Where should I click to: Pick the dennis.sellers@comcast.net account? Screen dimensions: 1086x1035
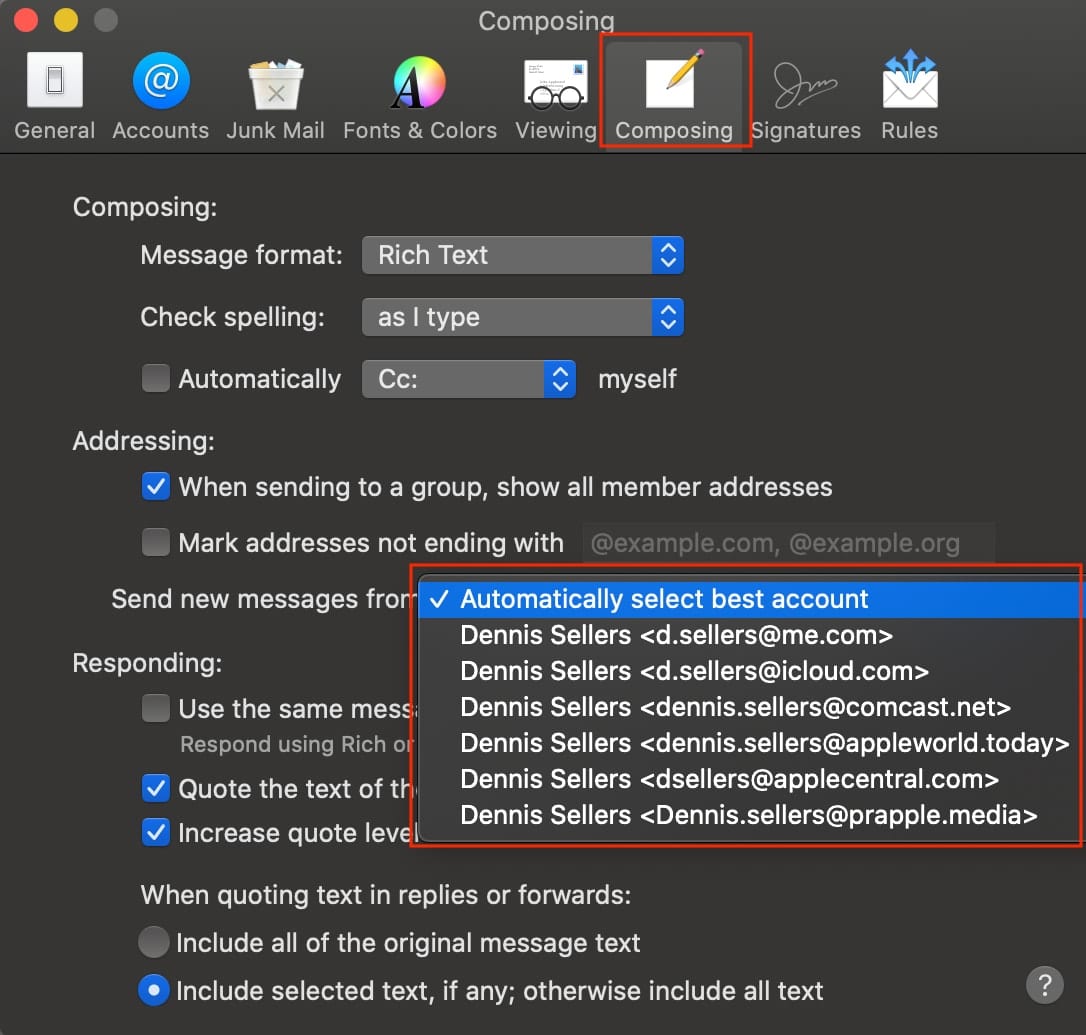click(x=735, y=707)
